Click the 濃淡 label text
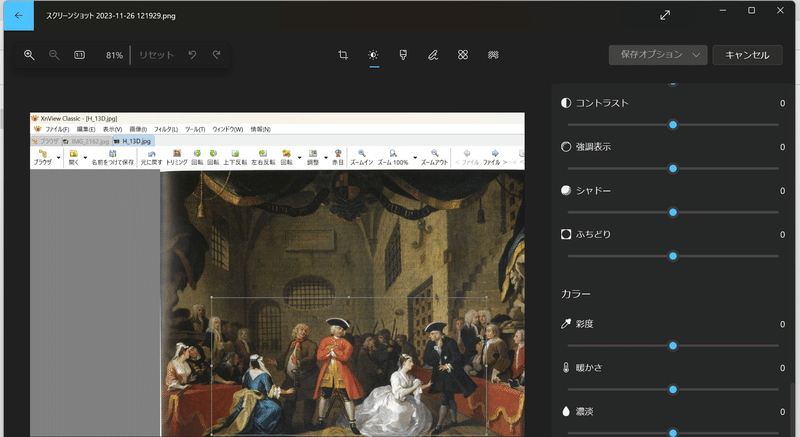This screenshot has width=800, height=437. coord(584,412)
